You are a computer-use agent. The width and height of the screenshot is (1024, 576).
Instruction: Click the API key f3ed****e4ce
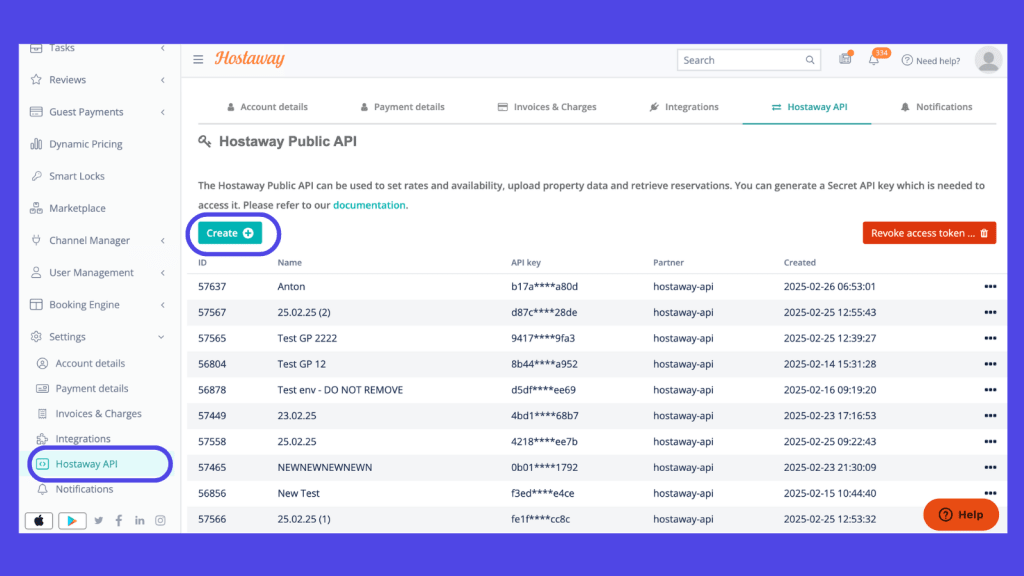543,493
